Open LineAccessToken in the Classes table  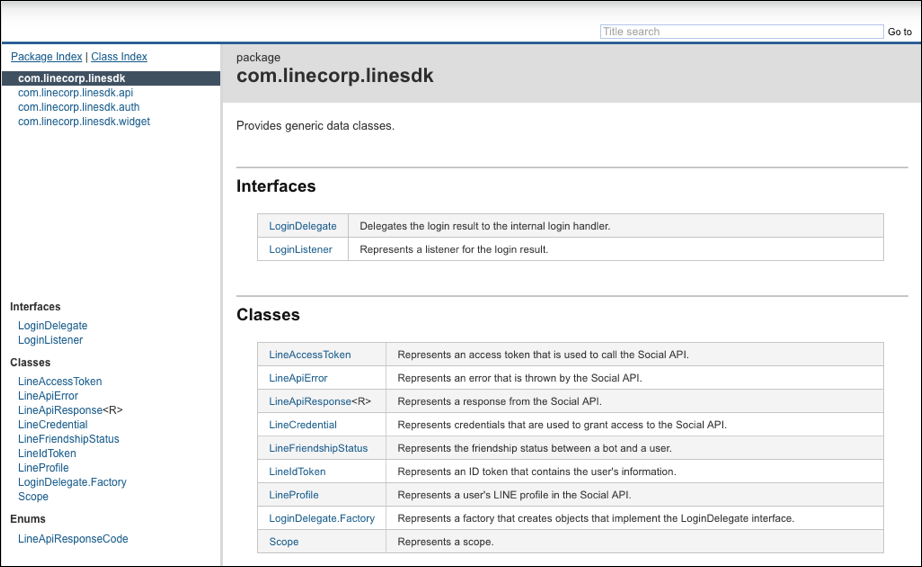[310, 355]
